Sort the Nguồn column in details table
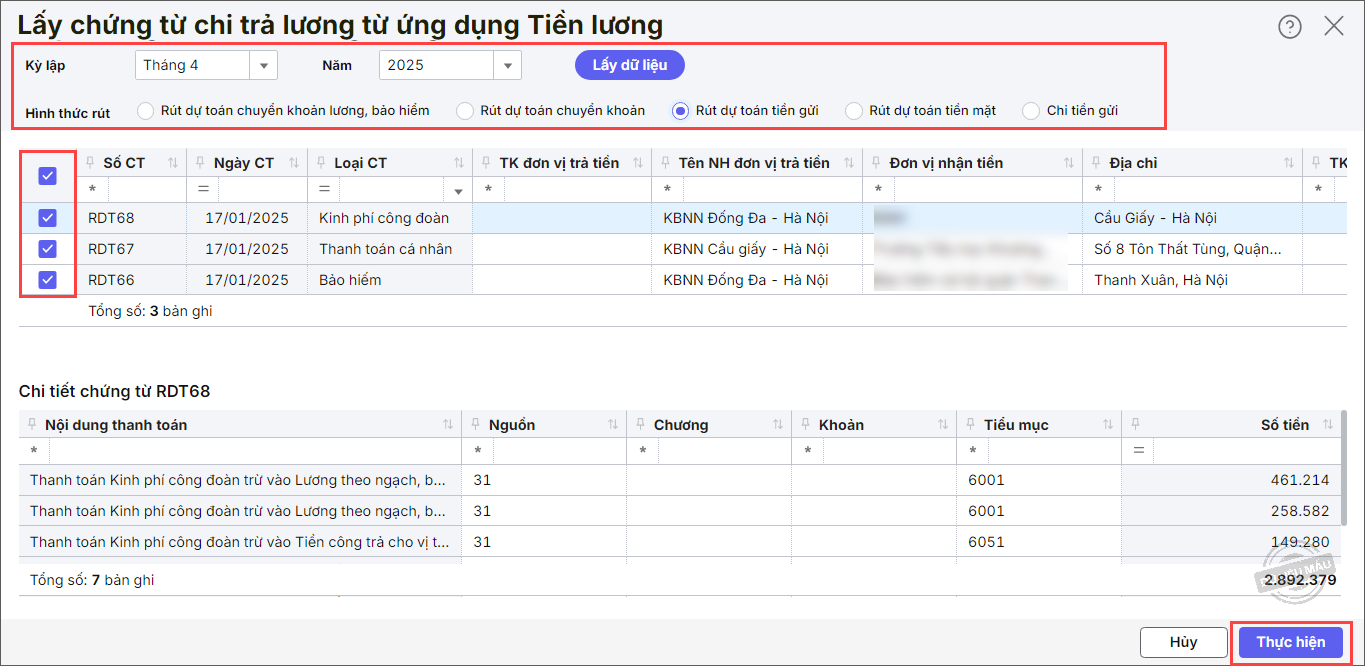Screen dimensions: 1365x666 [x=612, y=425]
